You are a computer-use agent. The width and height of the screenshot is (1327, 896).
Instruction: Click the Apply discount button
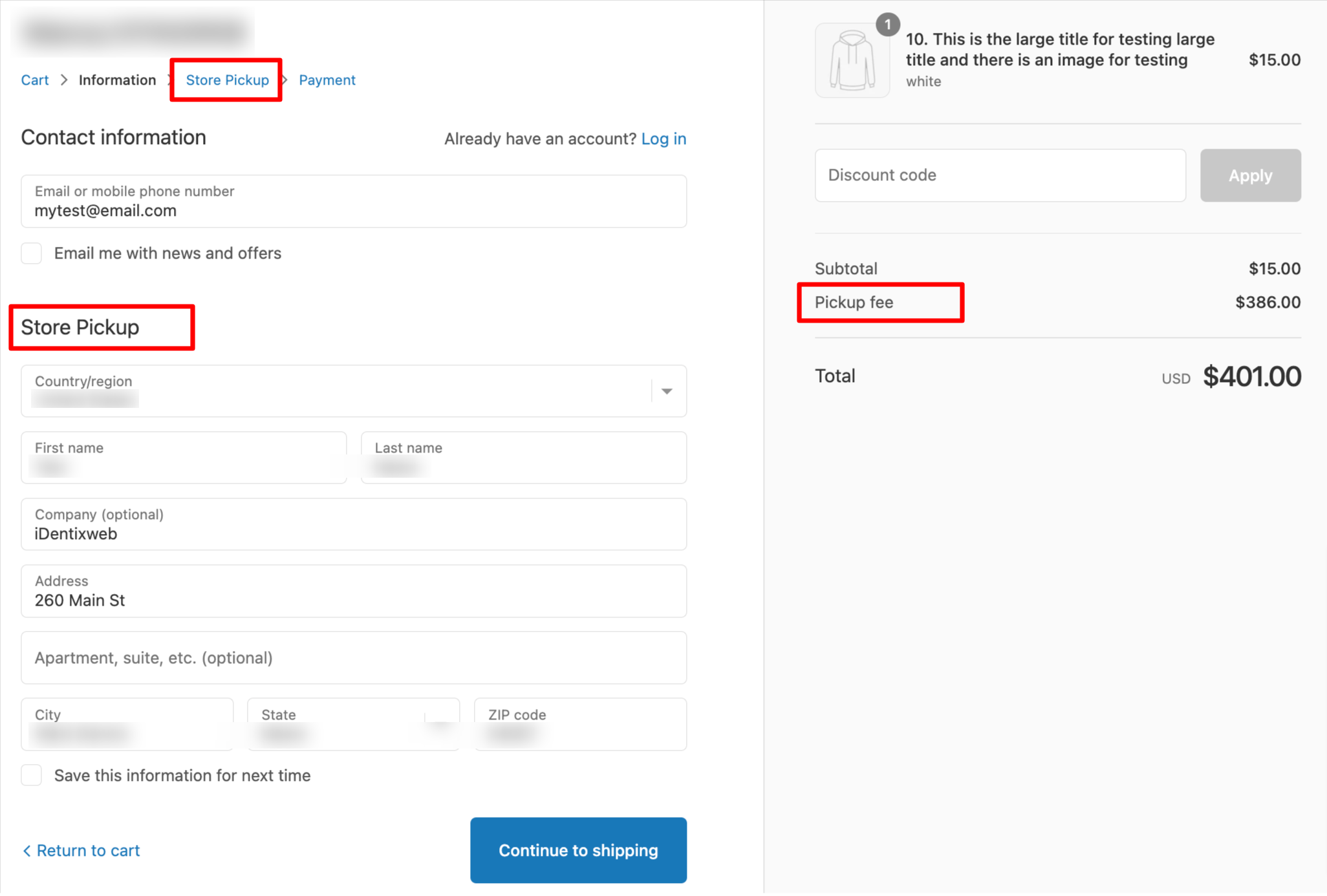(1249, 176)
